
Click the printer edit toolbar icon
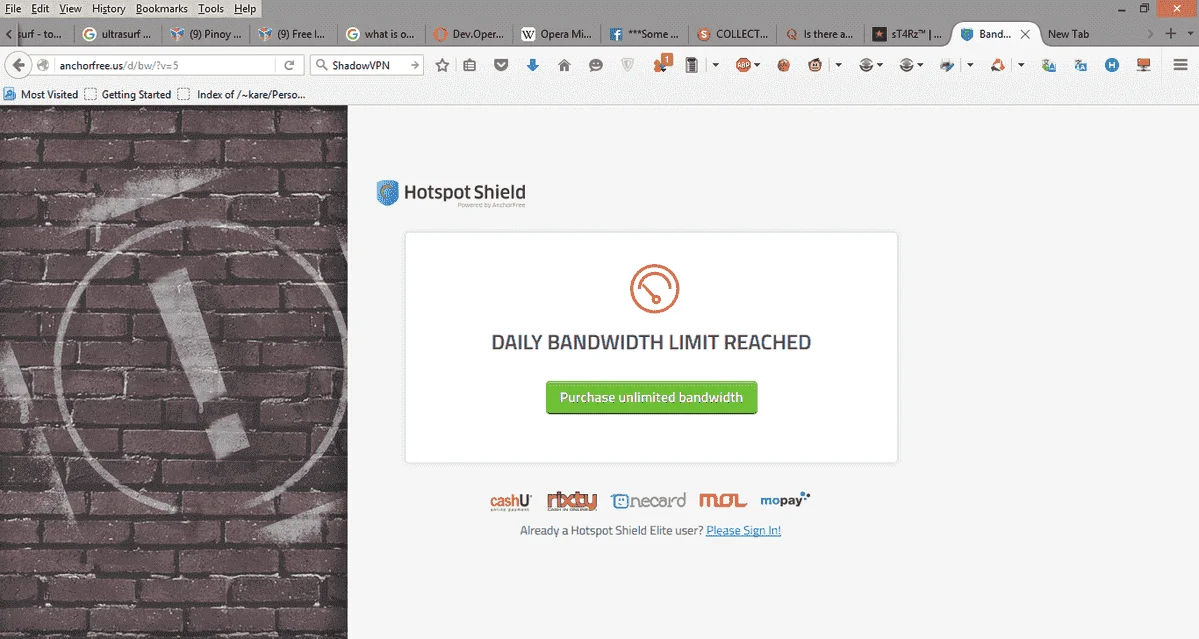tap(947, 66)
